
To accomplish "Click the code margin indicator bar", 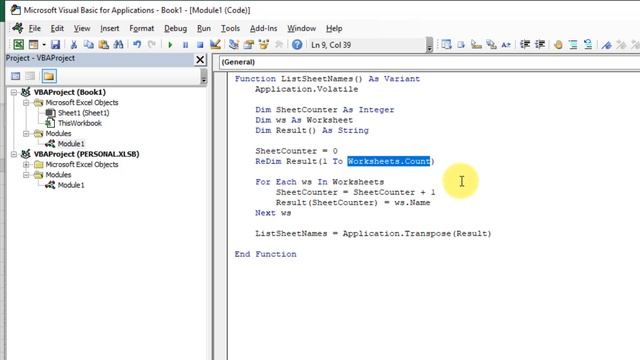I will click(221, 216).
